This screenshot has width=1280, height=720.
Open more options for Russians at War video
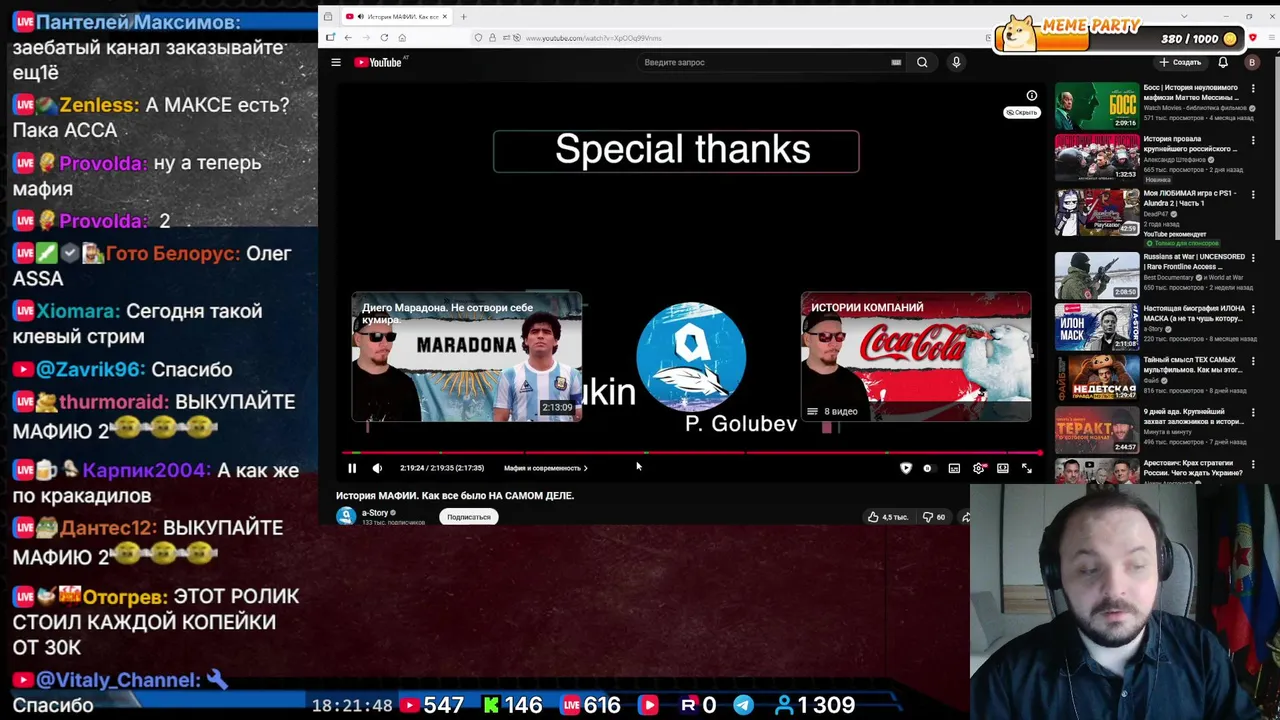coord(1253,258)
